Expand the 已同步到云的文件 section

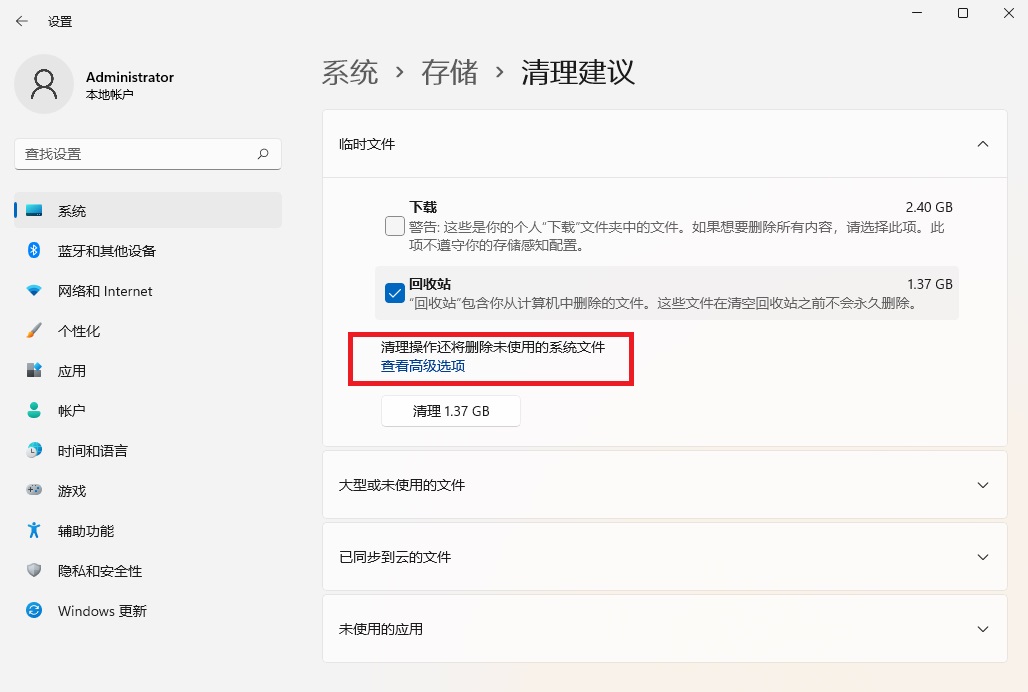pos(982,557)
